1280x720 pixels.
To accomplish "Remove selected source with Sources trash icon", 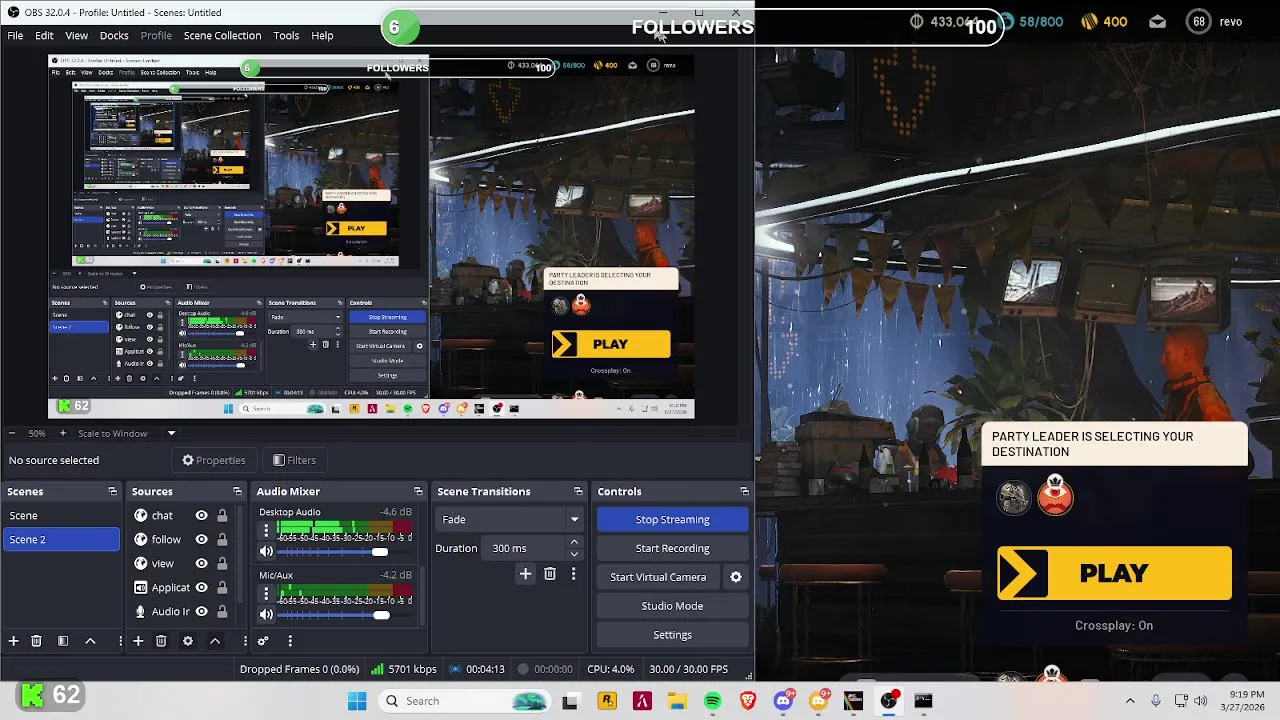I will (161, 641).
